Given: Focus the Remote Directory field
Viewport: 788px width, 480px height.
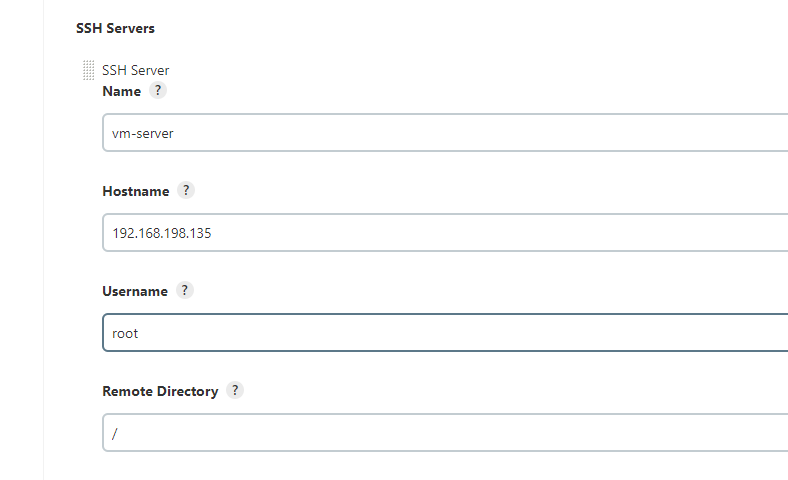Looking at the screenshot, I should click(x=445, y=433).
